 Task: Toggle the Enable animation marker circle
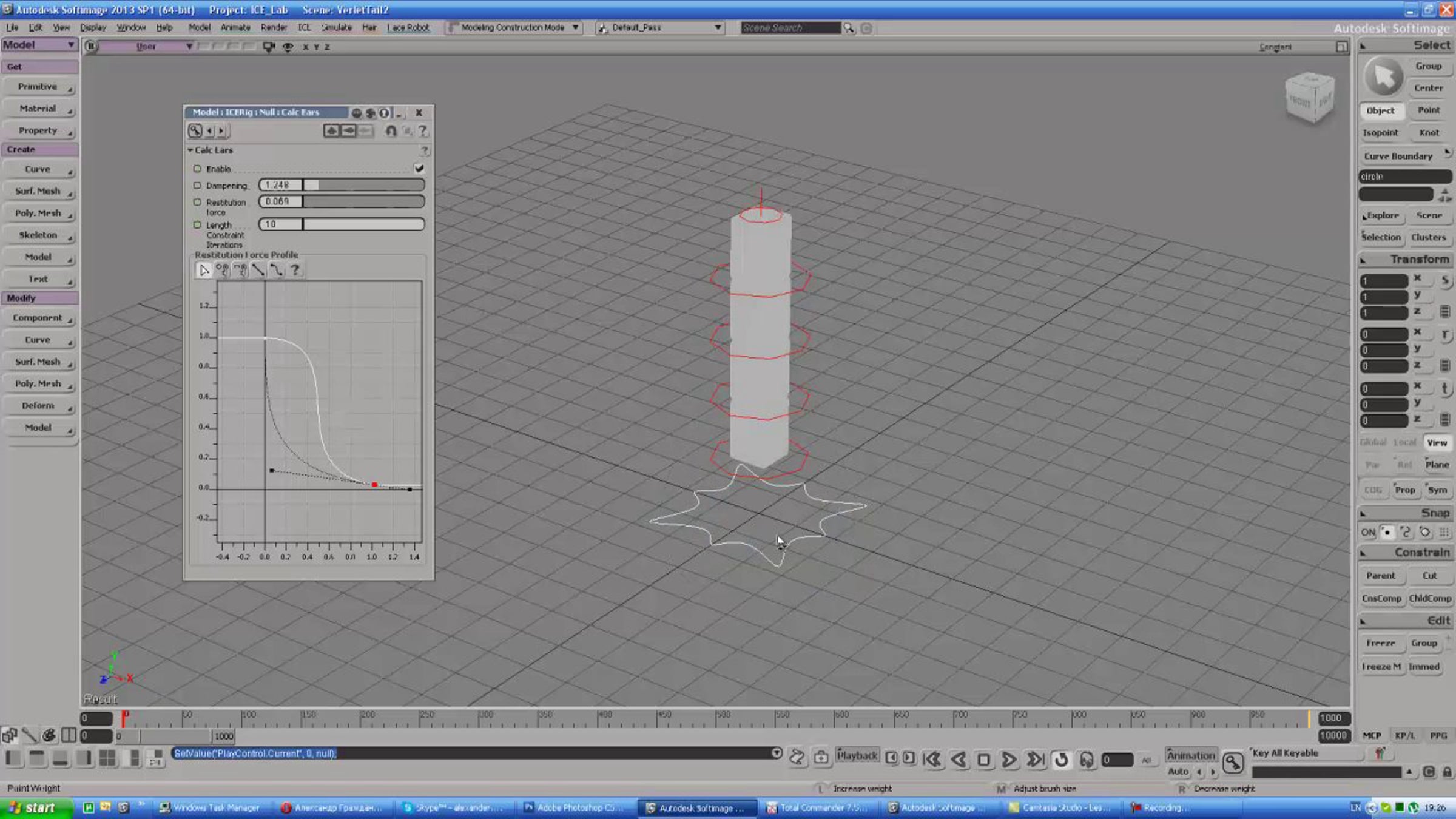[197, 169]
